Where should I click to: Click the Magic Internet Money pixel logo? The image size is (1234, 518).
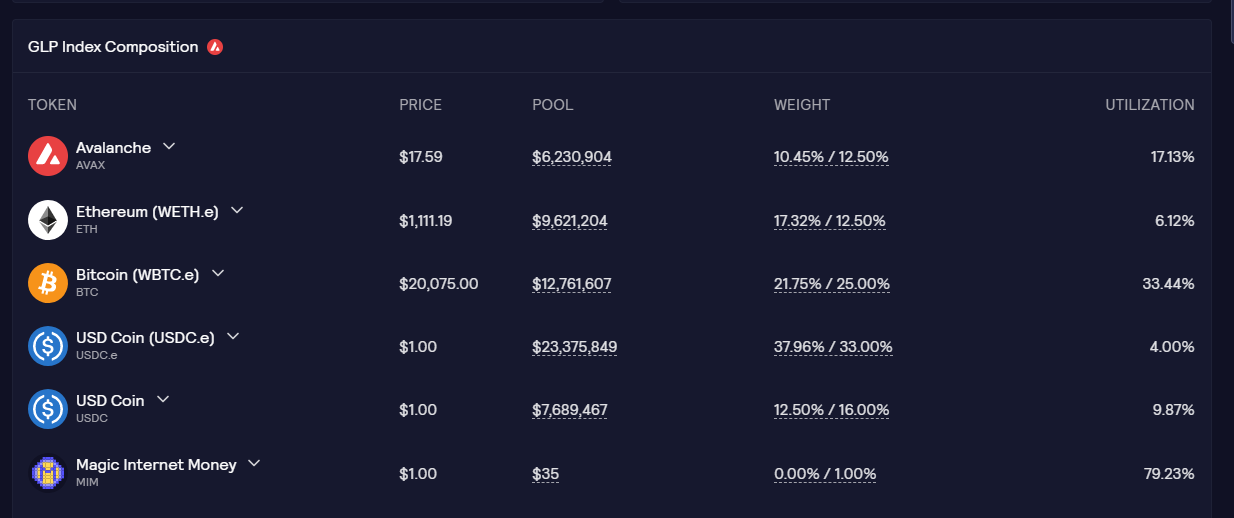(x=48, y=473)
